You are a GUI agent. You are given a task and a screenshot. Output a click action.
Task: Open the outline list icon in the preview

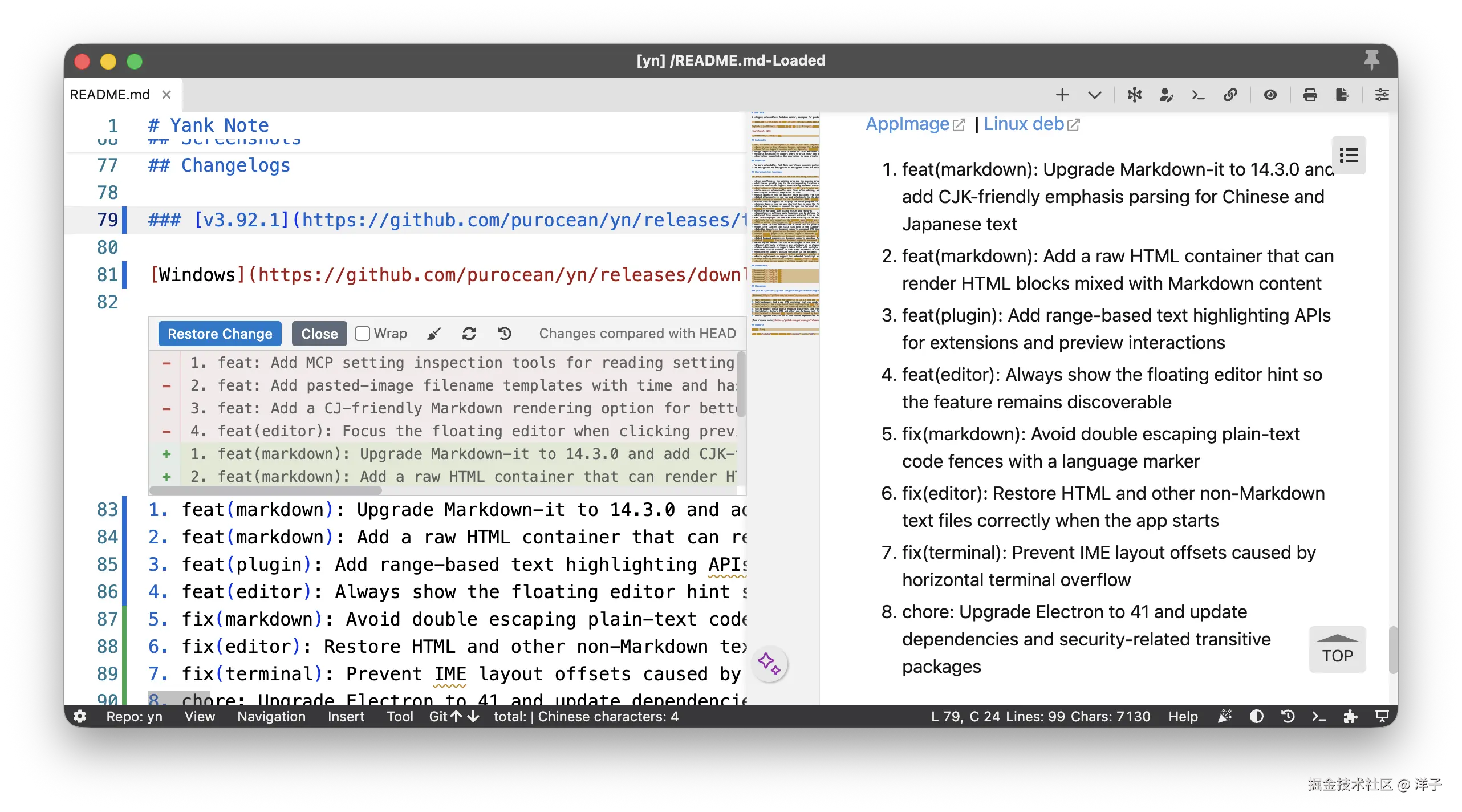tap(1349, 155)
